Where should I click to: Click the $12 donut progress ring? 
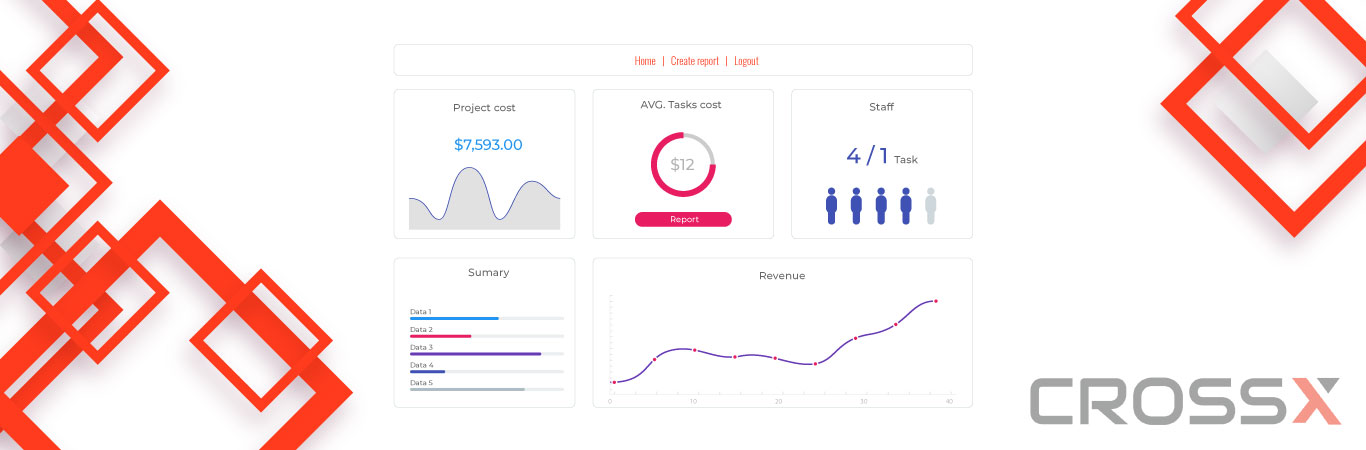(683, 164)
